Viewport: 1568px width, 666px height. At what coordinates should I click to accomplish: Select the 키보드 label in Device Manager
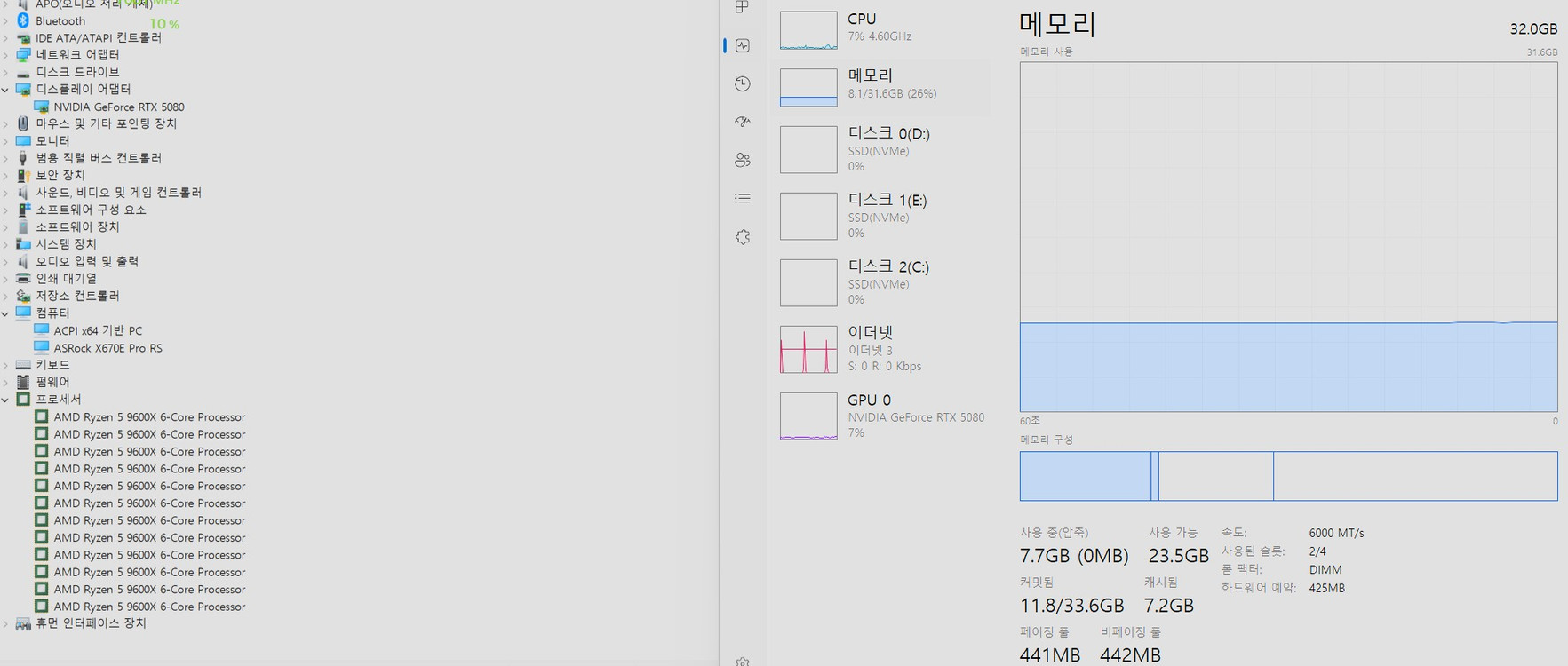coord(52,365)
